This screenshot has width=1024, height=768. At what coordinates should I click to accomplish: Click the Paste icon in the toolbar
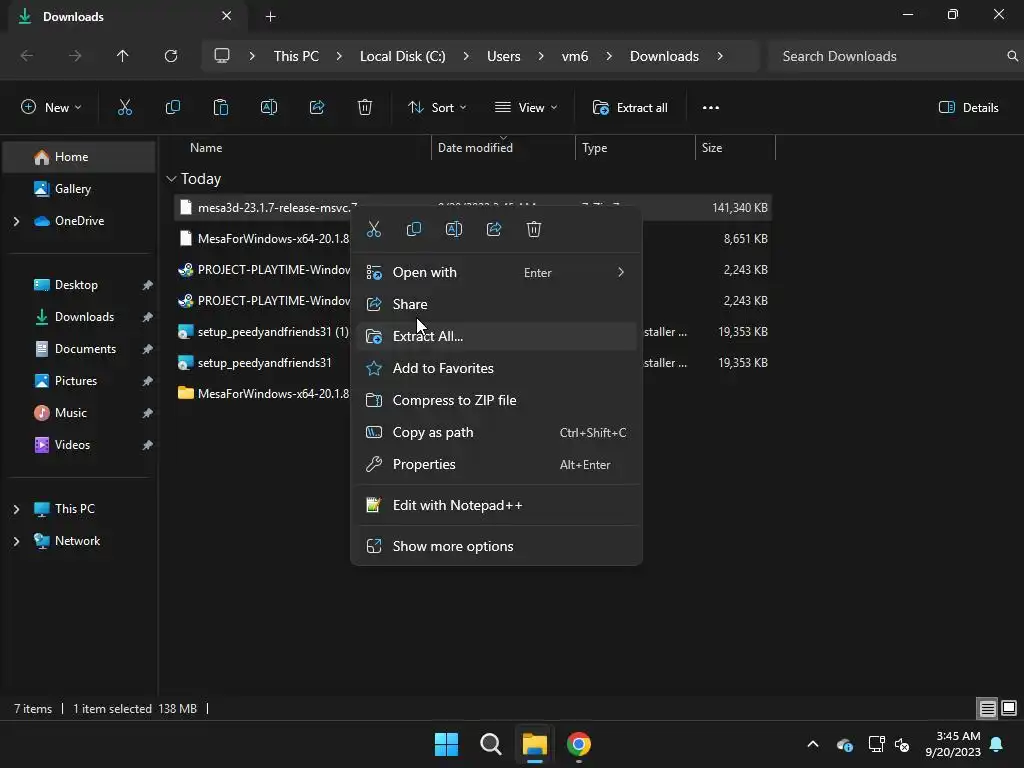coord(221,108)
